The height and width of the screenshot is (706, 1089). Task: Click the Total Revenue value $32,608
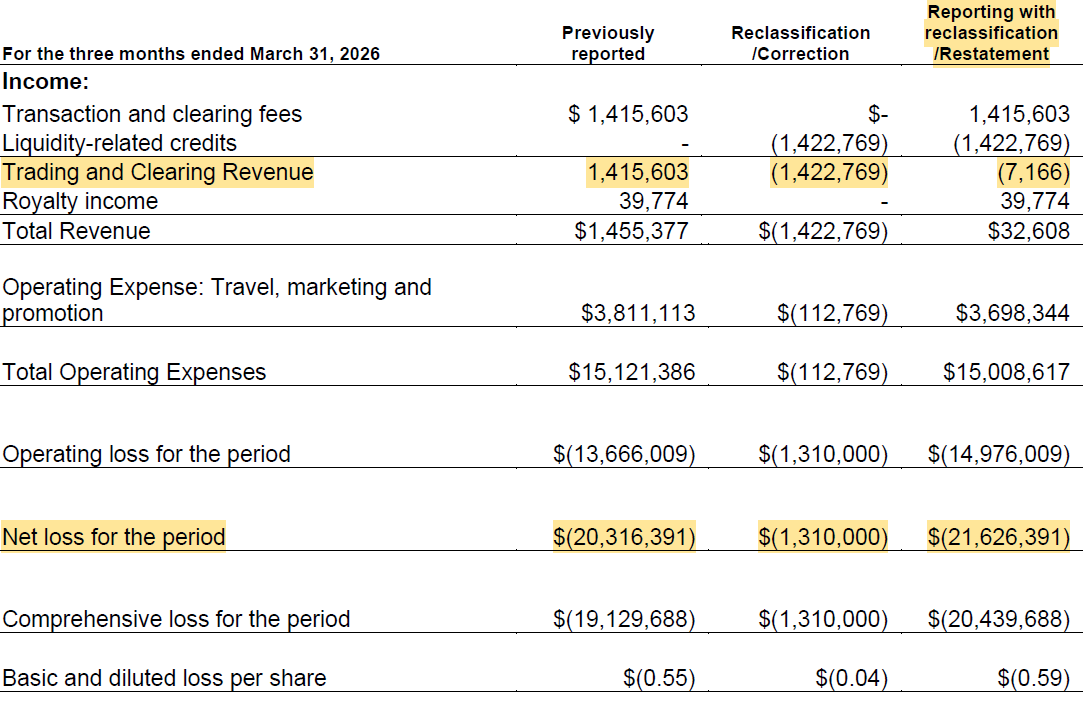[x=1029, y=231]
